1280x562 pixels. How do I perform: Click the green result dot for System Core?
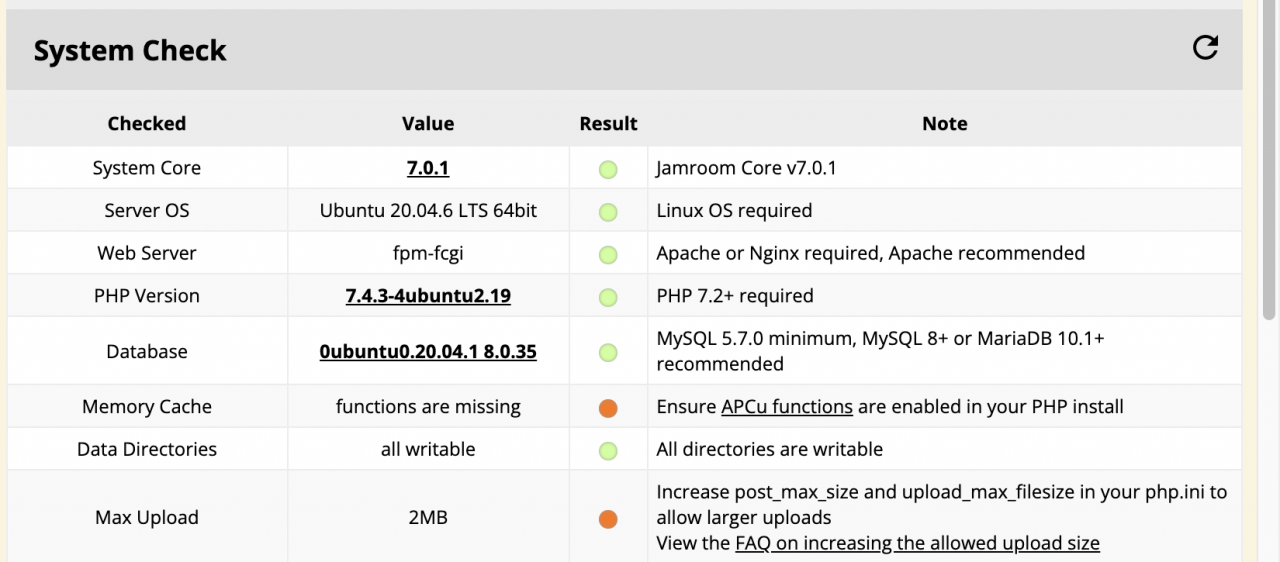point(608,169)
